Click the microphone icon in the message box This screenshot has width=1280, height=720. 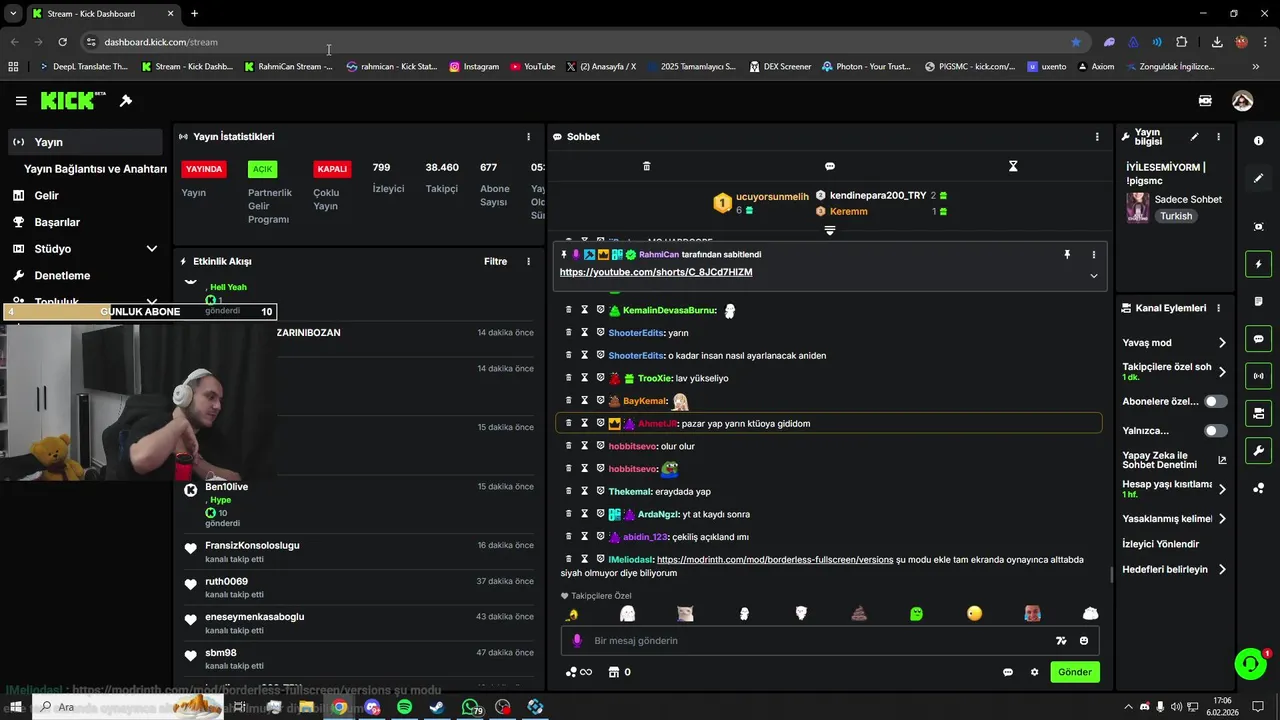(x=576, y=641)
